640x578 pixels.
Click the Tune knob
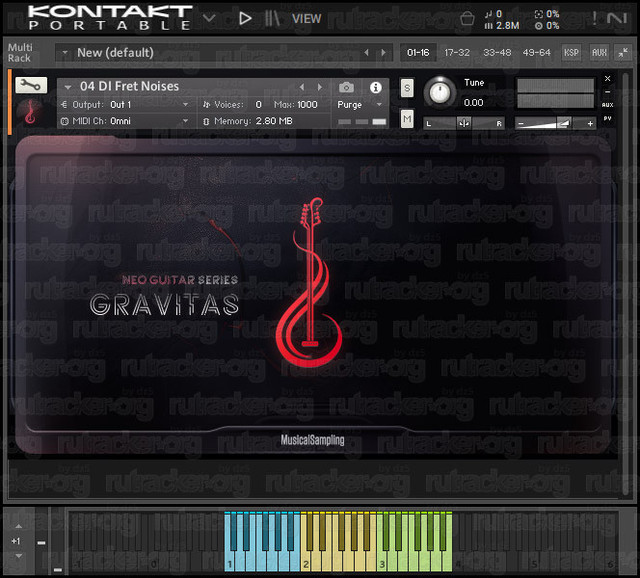tap(440, 92)
